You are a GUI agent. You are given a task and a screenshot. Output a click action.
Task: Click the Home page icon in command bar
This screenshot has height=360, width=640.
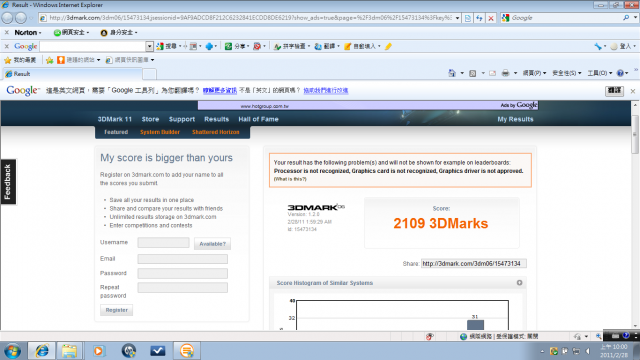pos(452,73)
